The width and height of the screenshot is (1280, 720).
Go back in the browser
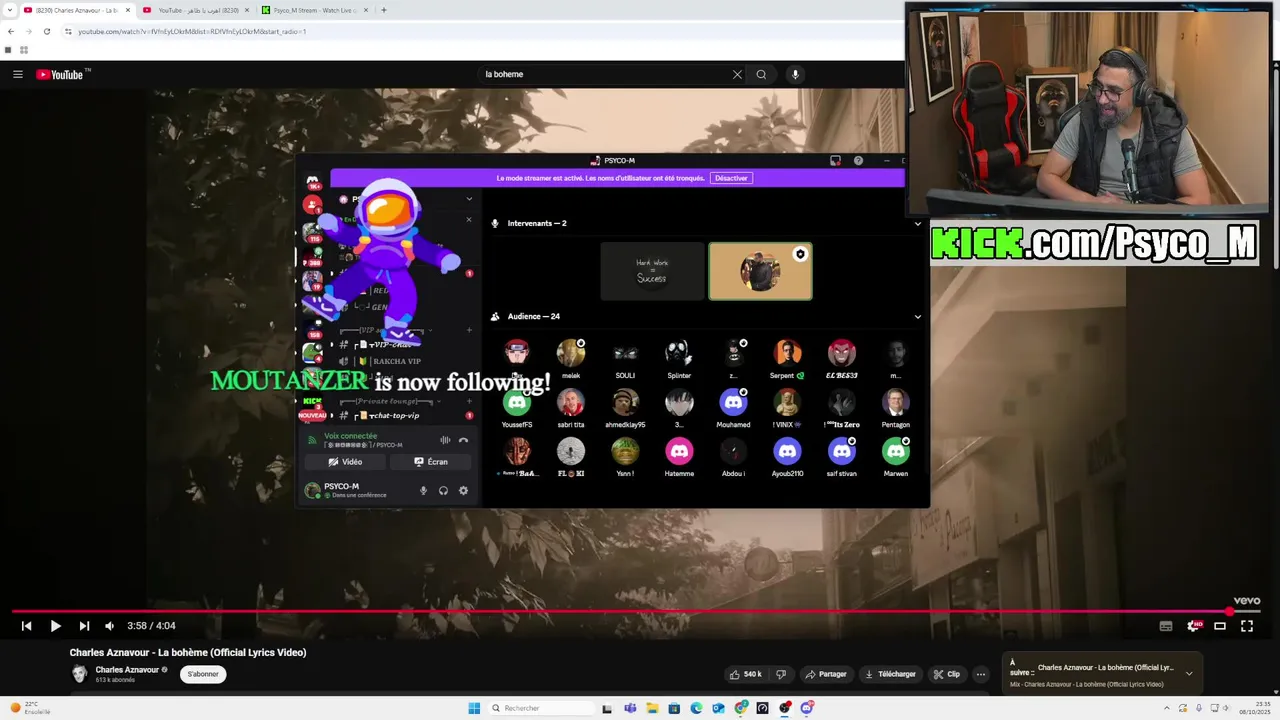pyautogui.click(x=10, y=31)
